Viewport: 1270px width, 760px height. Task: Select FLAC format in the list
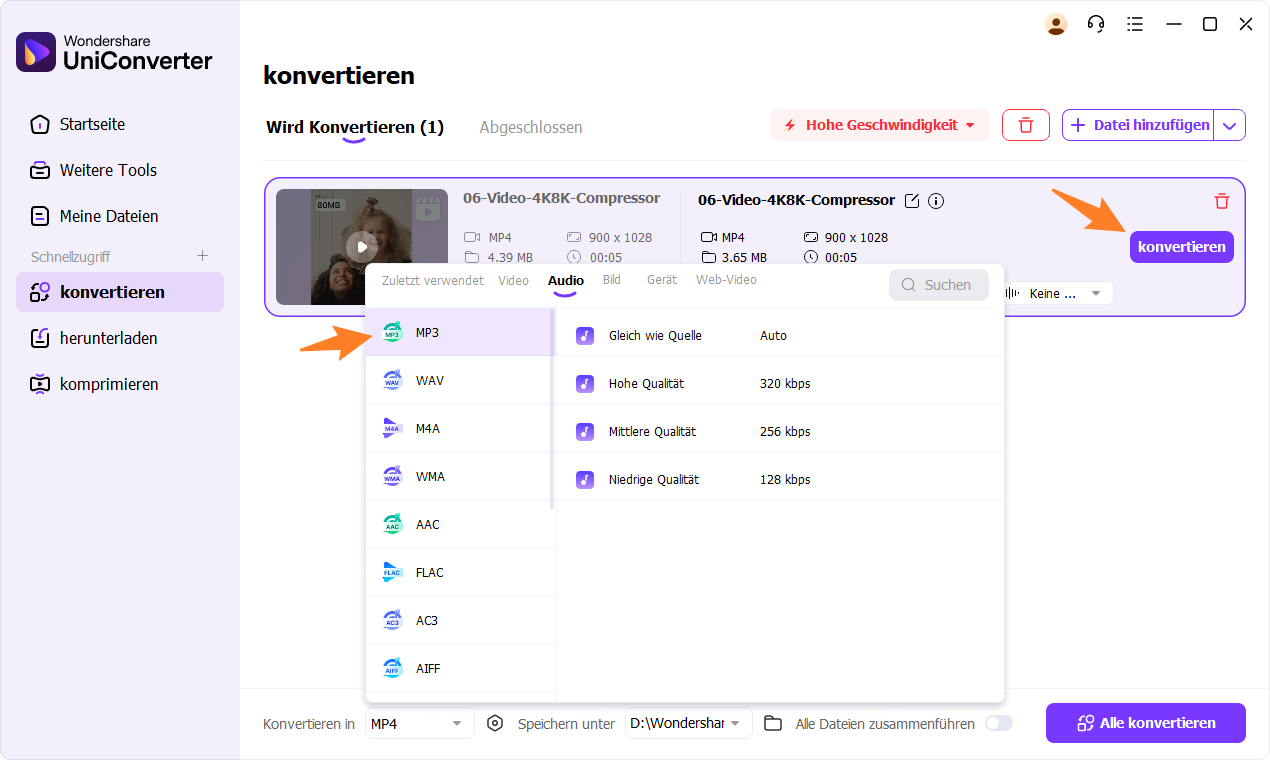coord(459,572)
